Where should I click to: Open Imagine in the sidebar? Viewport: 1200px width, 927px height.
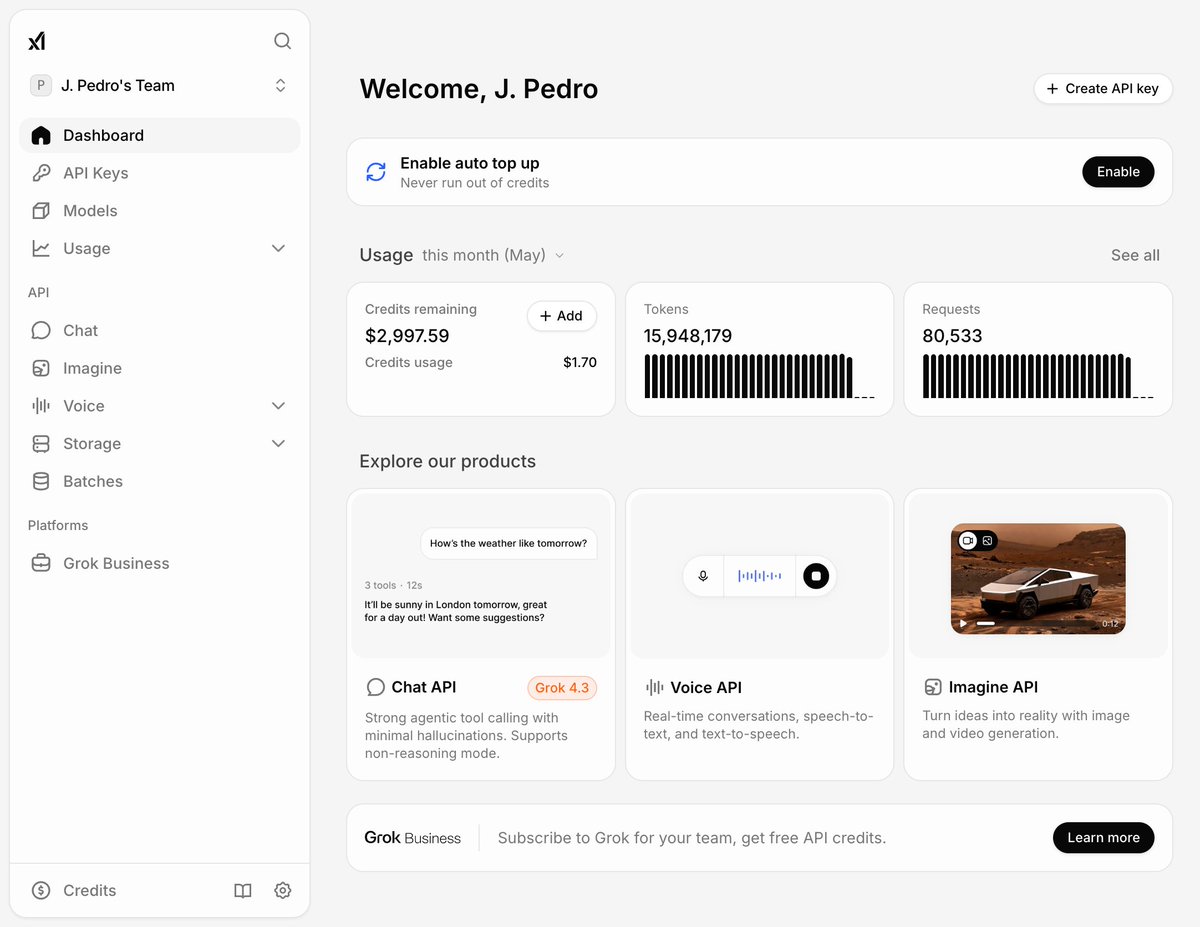(x=160, y=368)
